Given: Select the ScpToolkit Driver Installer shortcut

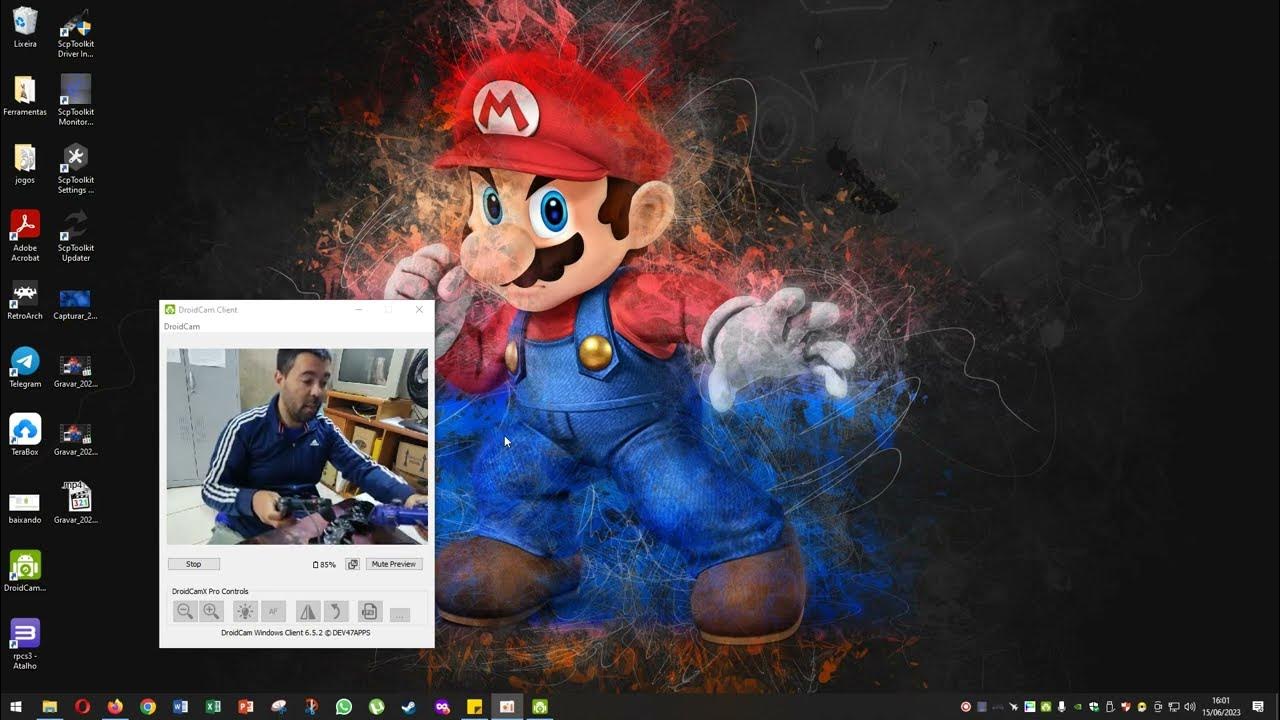Looking at the screenshot, I should point(75,34).
